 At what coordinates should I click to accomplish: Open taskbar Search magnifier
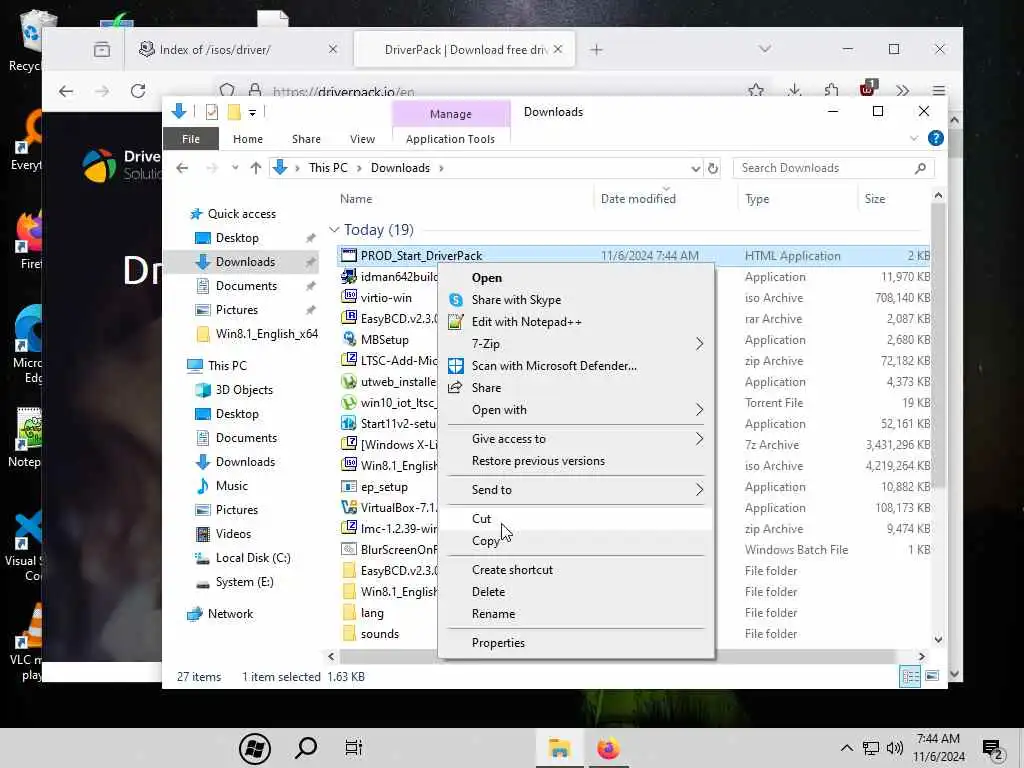[x=306, y=748]
